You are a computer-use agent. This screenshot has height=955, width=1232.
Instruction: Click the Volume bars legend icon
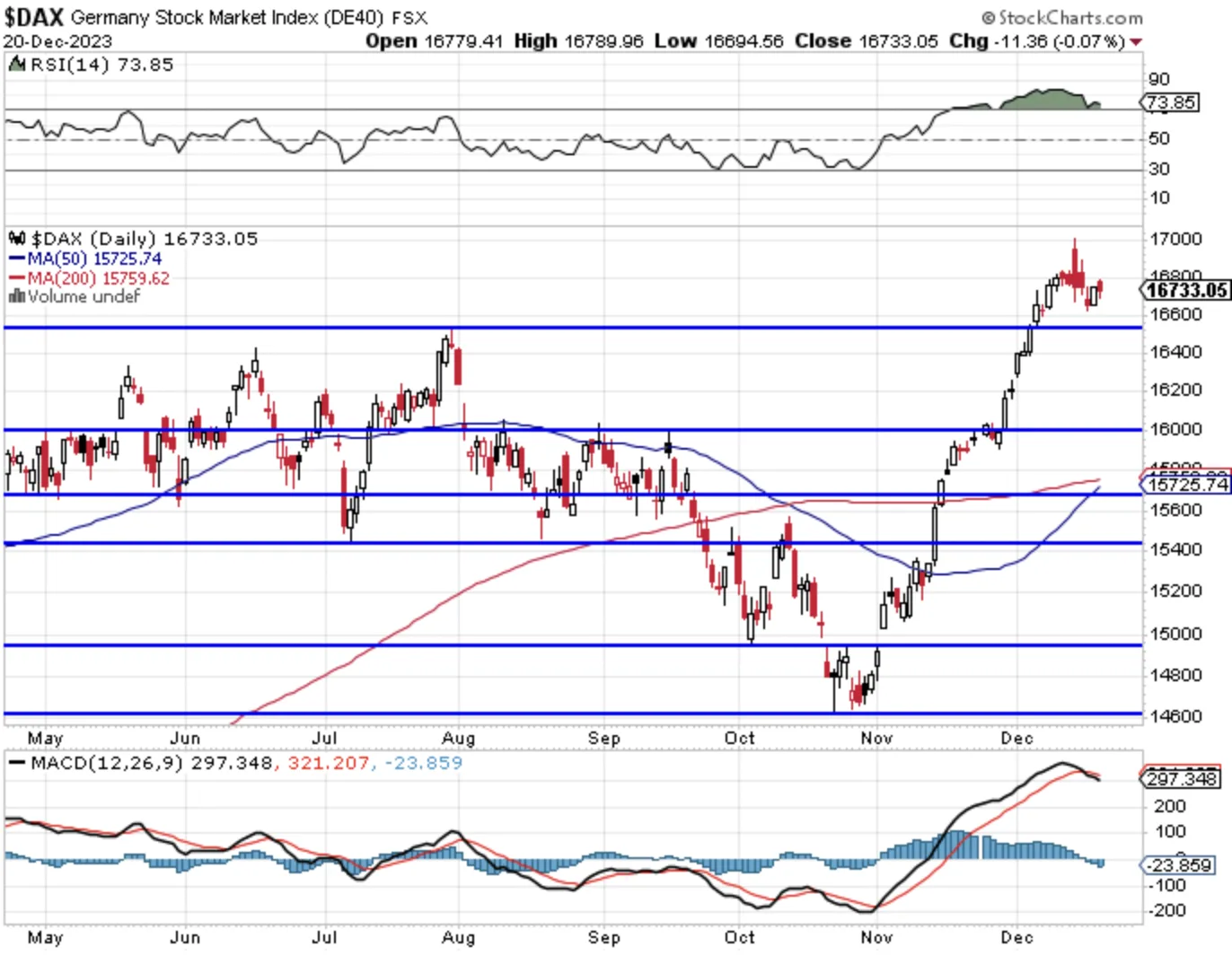click(16, 296)
